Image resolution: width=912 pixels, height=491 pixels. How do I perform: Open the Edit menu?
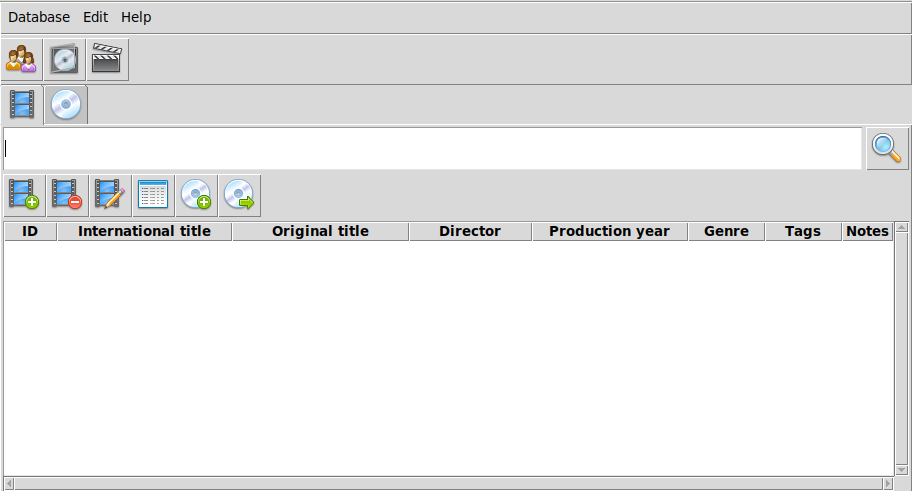tap(95, 17)
